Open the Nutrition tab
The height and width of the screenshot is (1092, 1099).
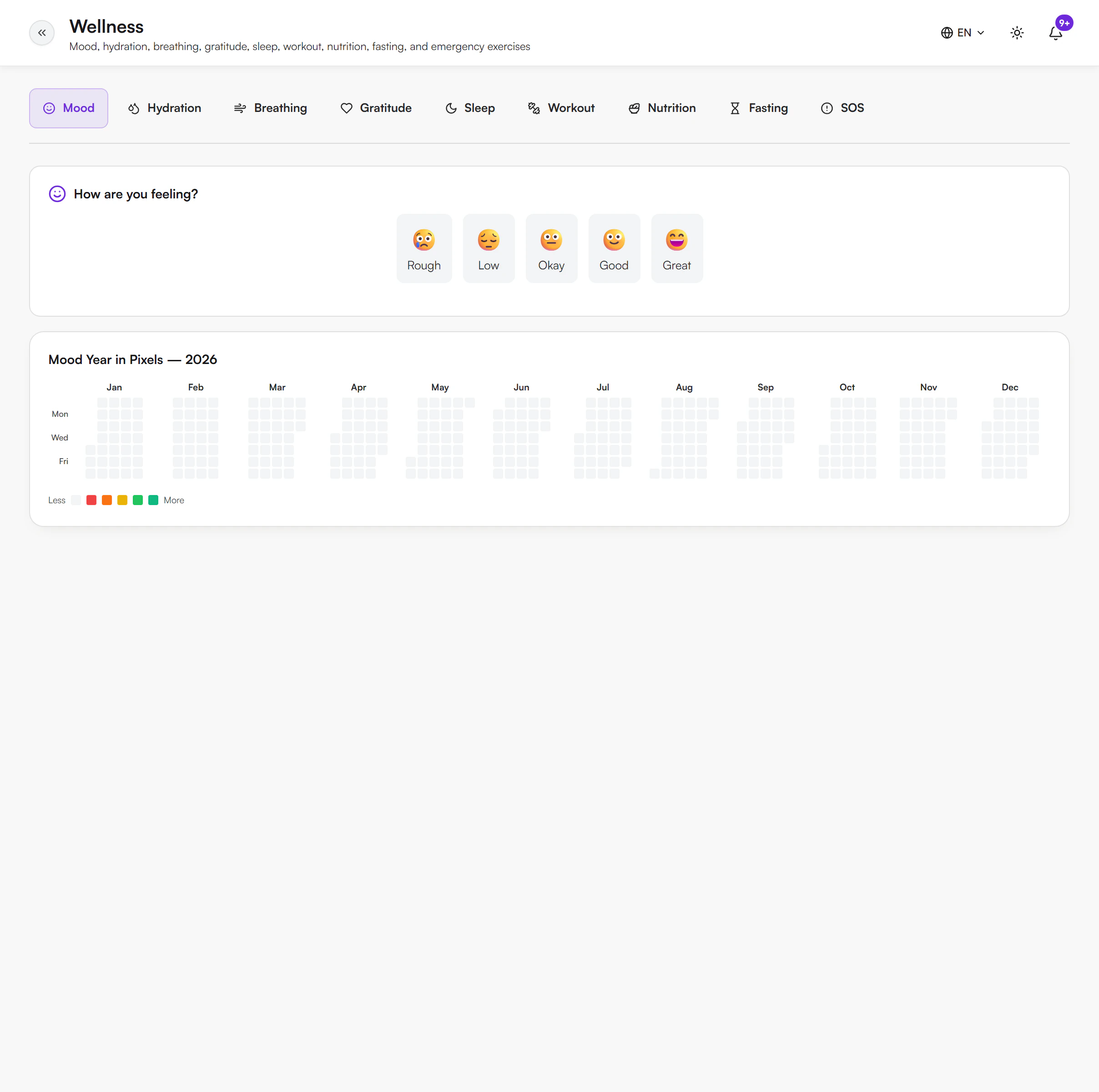662,108
